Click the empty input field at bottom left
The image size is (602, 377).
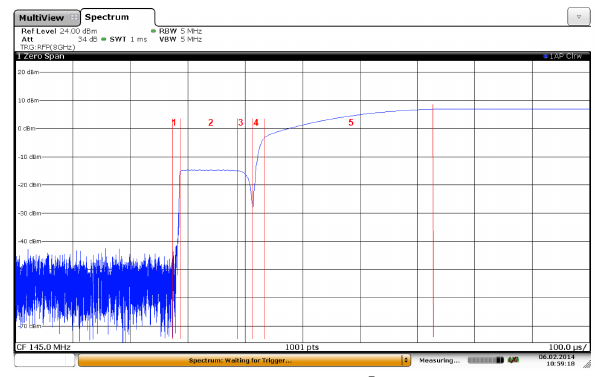pyautogui.click(x=45, y=360)
